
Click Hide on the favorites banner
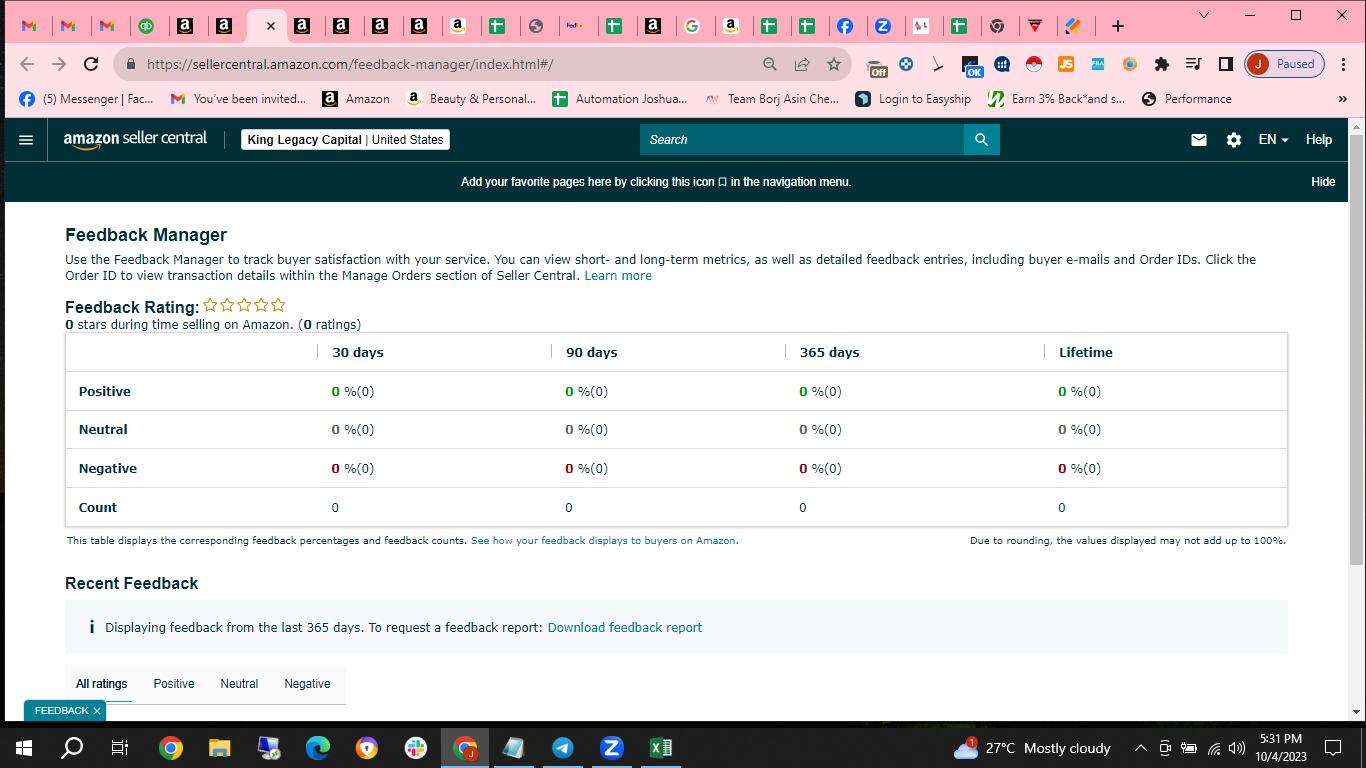[1323, 182]
